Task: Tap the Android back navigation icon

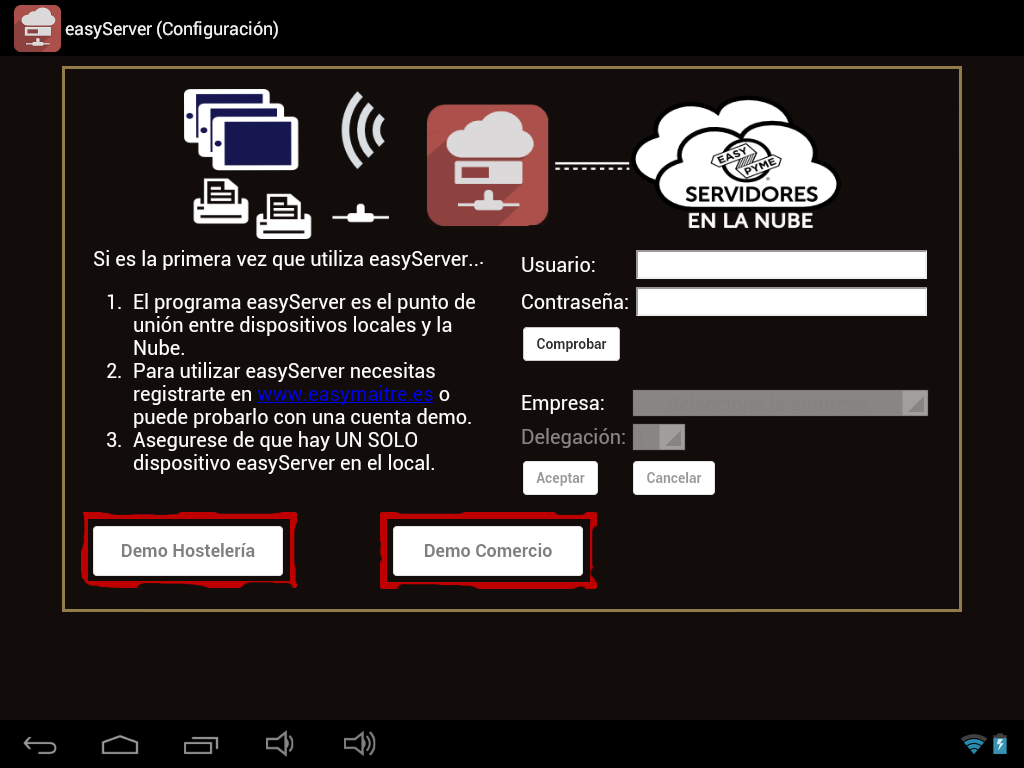Action: coord(40,744)
